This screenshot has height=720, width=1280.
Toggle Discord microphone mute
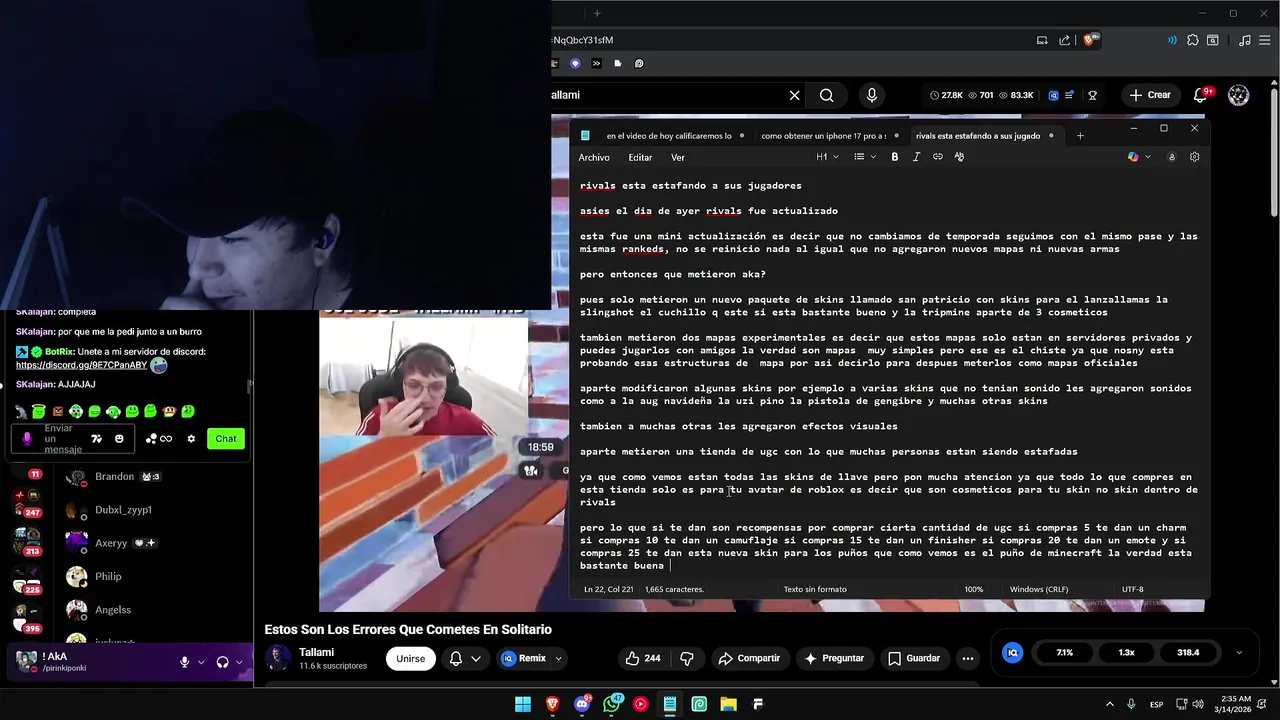click(184, 662)
